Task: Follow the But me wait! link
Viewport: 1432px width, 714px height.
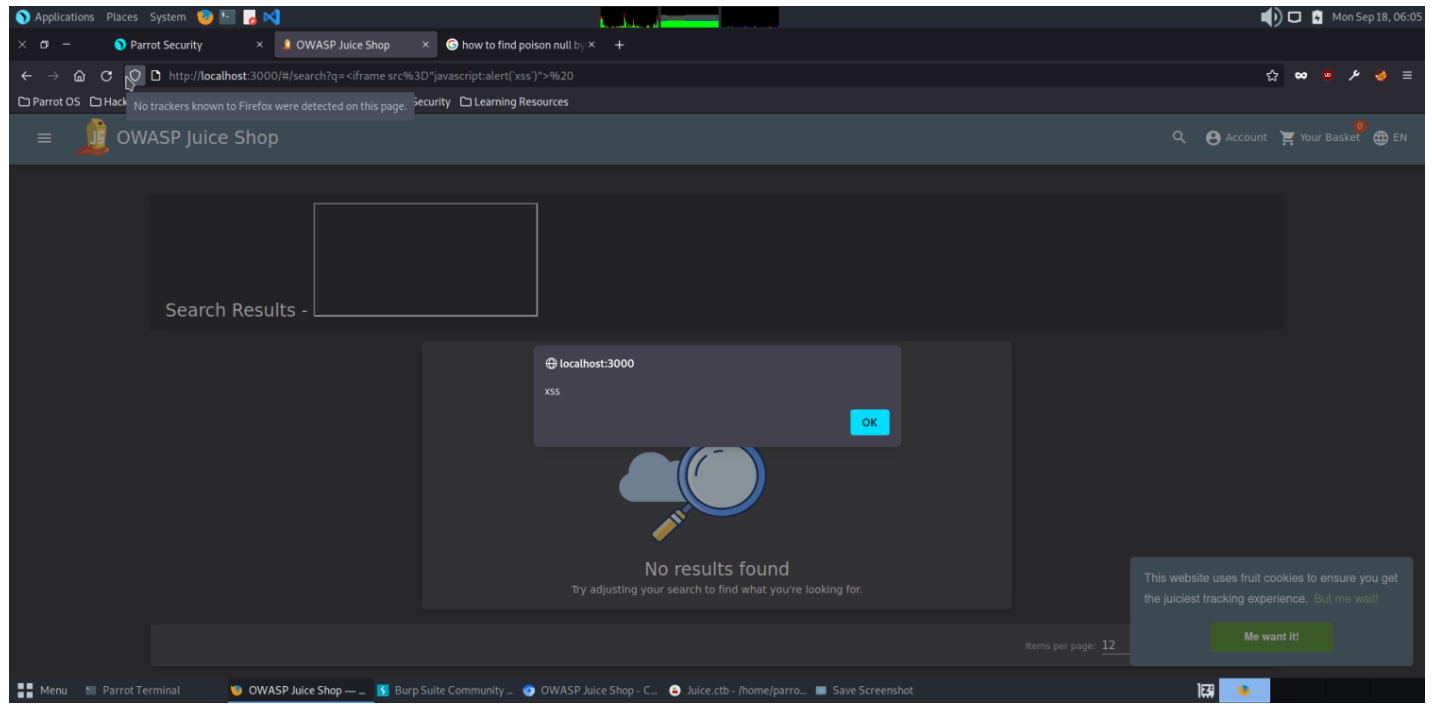Action: point(1346,599)
